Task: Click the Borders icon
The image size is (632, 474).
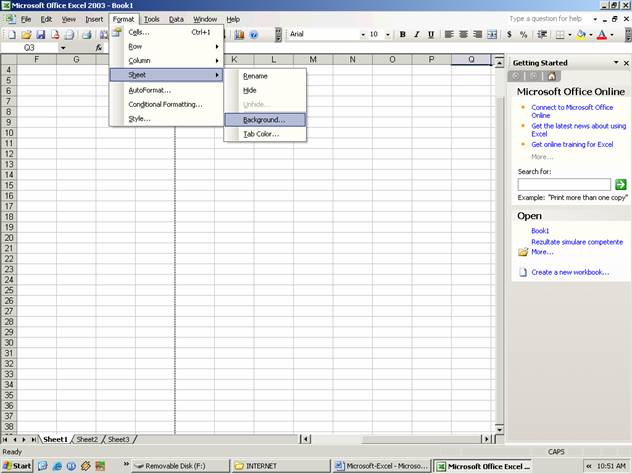Action: tap(560, 35)
